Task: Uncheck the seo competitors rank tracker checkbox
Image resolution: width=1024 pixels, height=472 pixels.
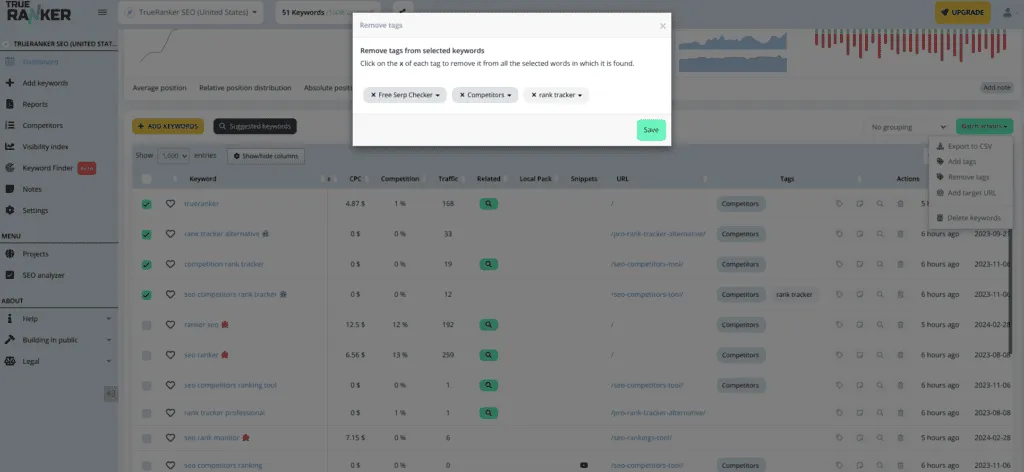Action: [x=146, y=295]
